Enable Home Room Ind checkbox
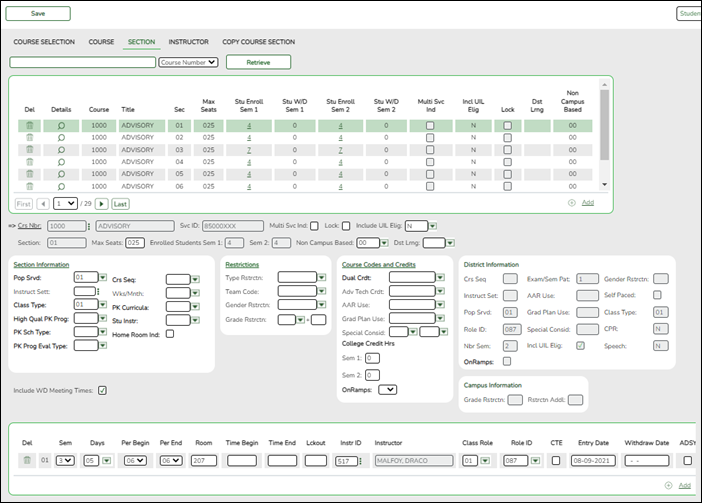Image resolution: width=702 pixels, height=503 pixels. point(170,334)
